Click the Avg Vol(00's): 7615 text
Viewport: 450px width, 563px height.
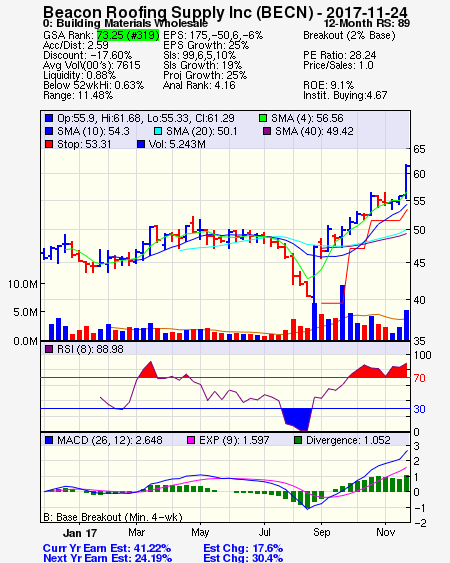[x=92, y=65]
